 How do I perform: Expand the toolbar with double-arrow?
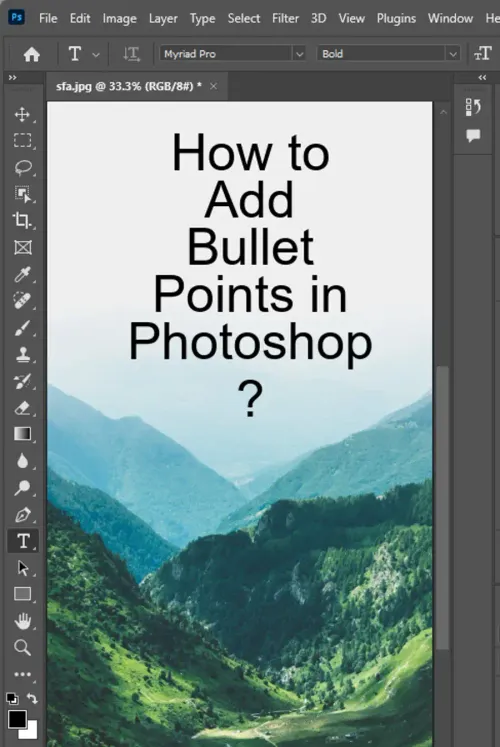click(x=13, y=77)
